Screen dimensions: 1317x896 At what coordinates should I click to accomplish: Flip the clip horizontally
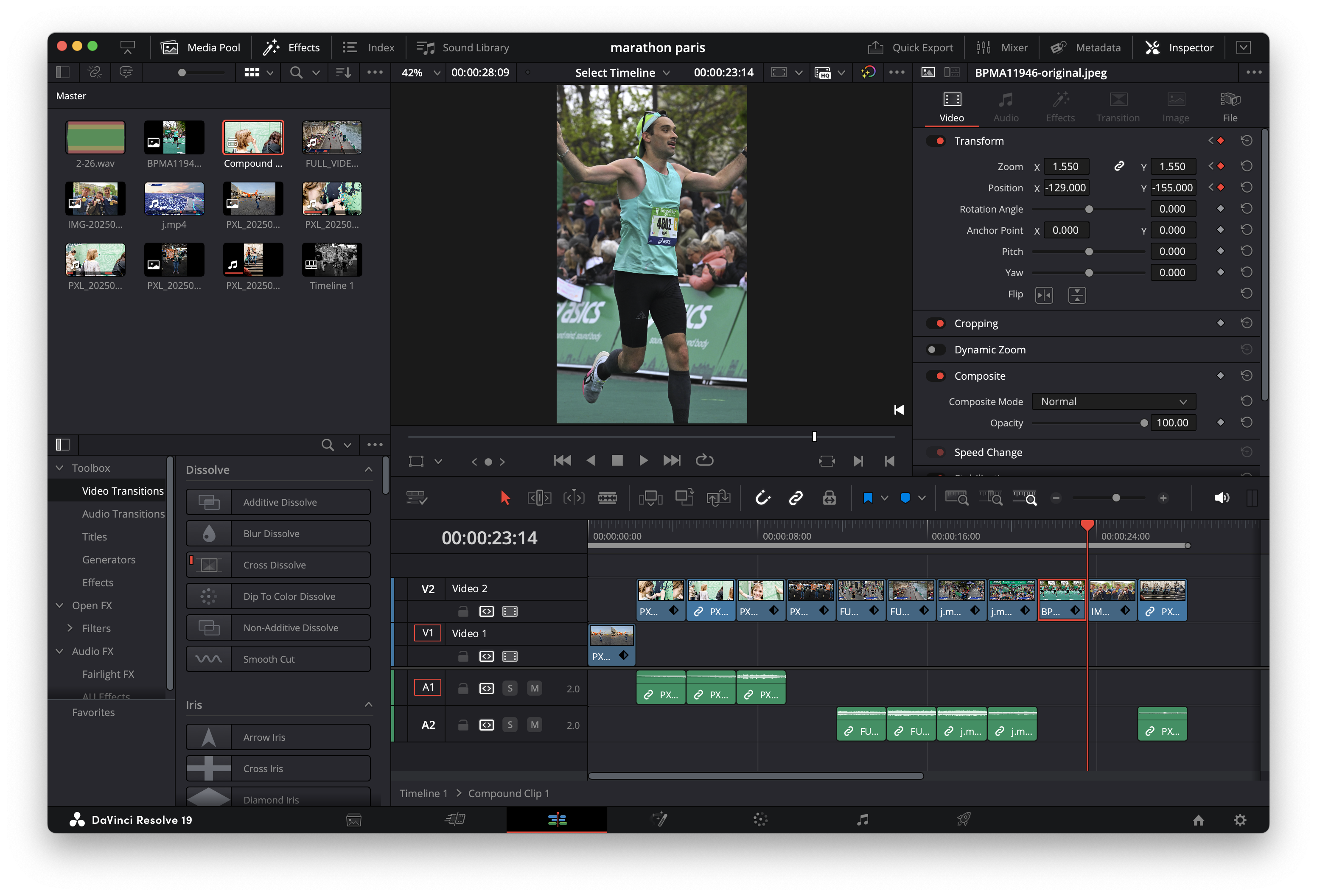pos(1044,295)
